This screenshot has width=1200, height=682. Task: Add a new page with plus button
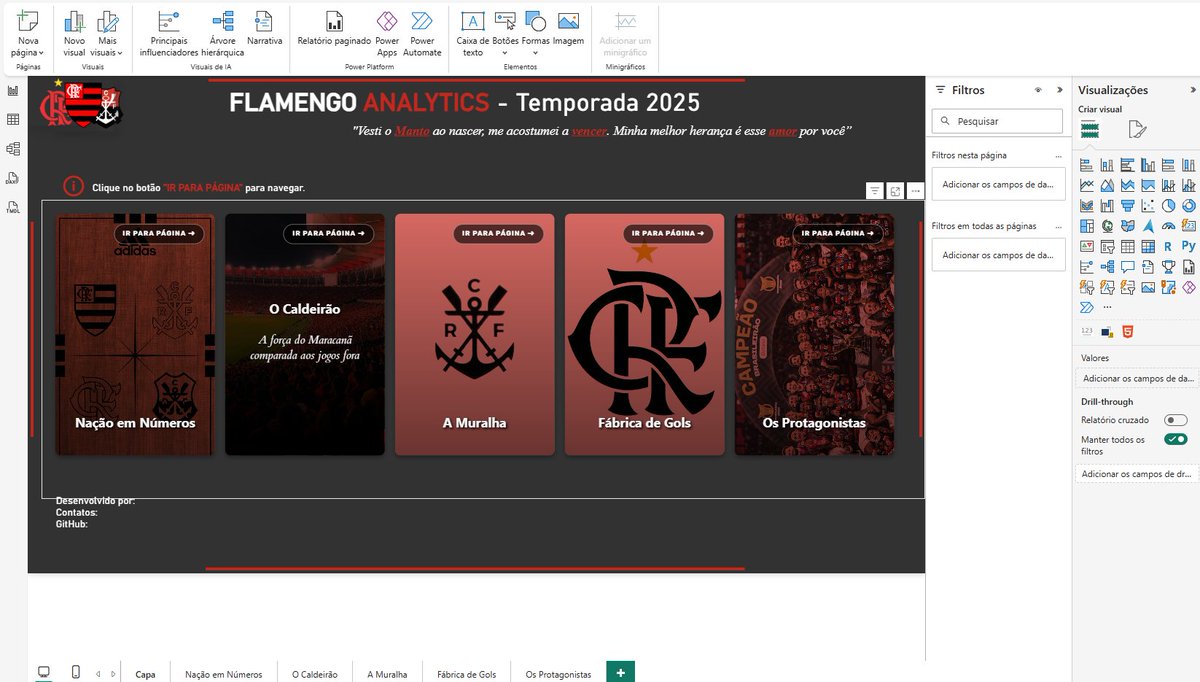tap(620, 673)
